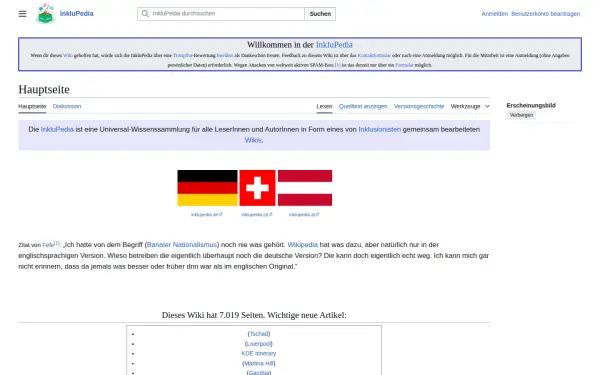Viewport: 600px width, 375px height.
Task: Expand the Werkzeuge dropdown
Action: click(470, 106)
